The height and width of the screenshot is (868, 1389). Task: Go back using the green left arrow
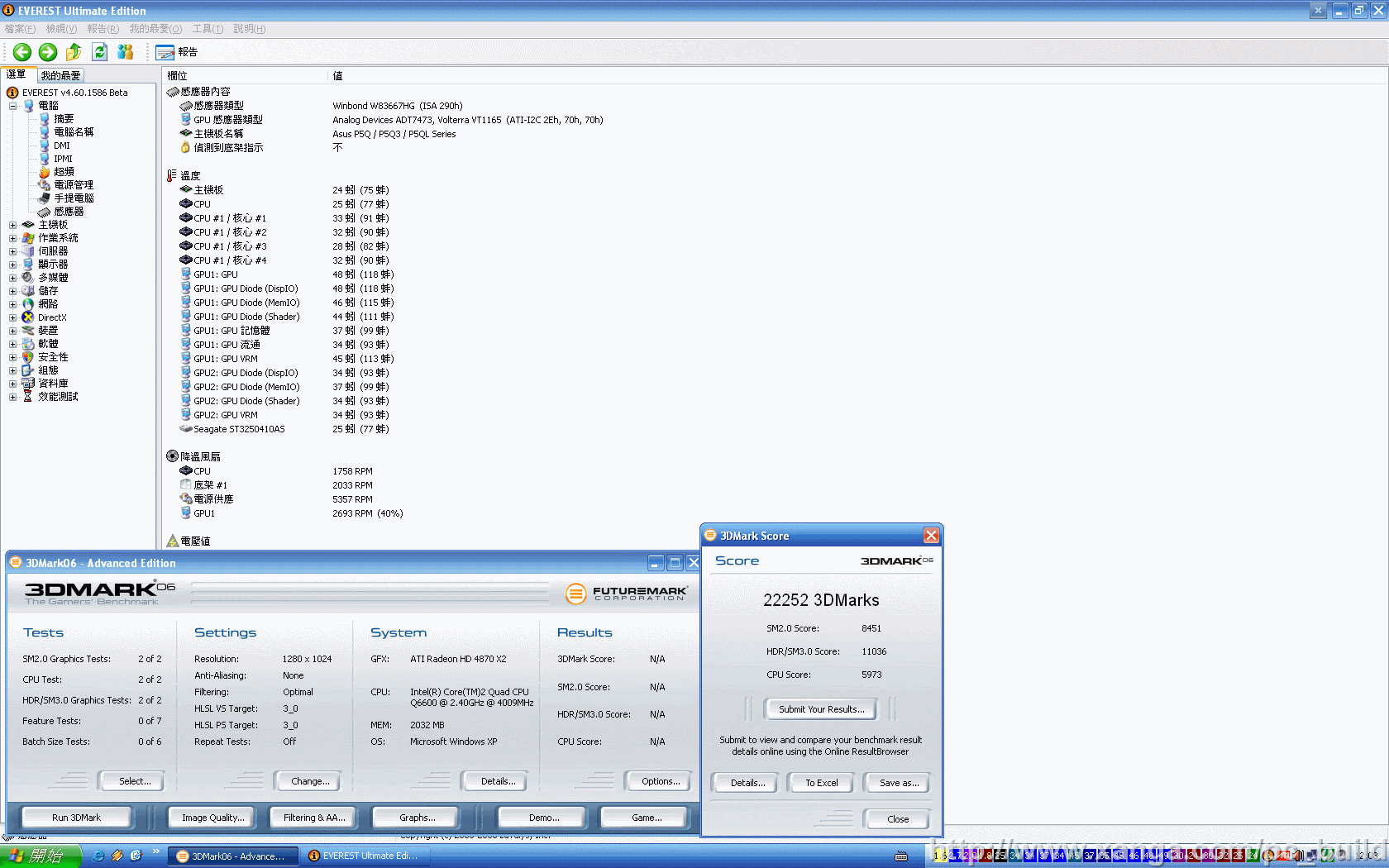click(x=22, y=52)
